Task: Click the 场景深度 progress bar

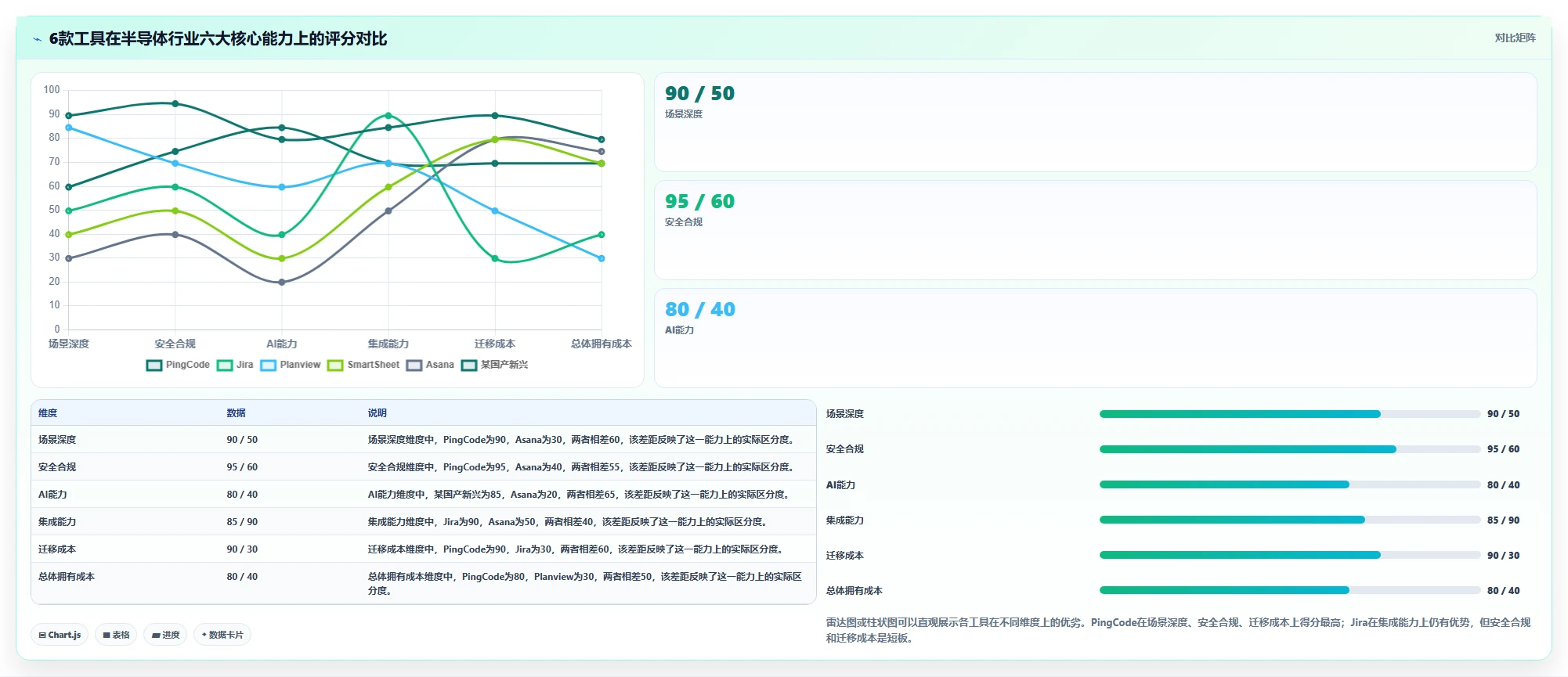Action: 1289,414
